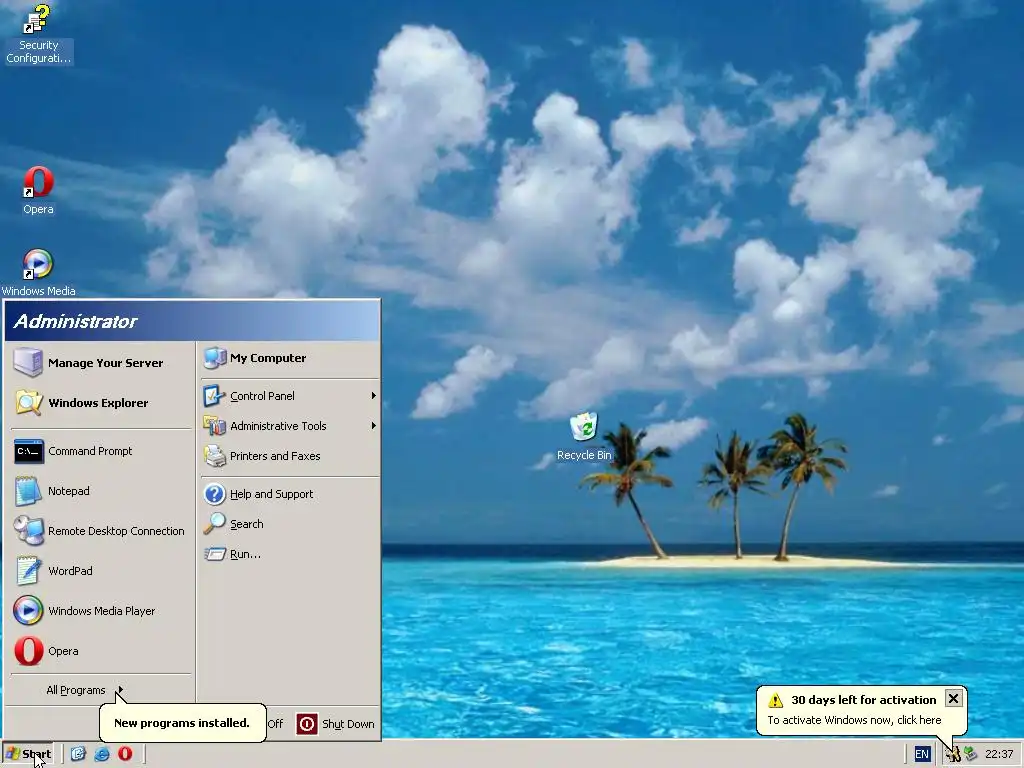The image size is (1024, 768).
Task: Click the New programs installed tooltip
Action: click(x=182, y=723)
